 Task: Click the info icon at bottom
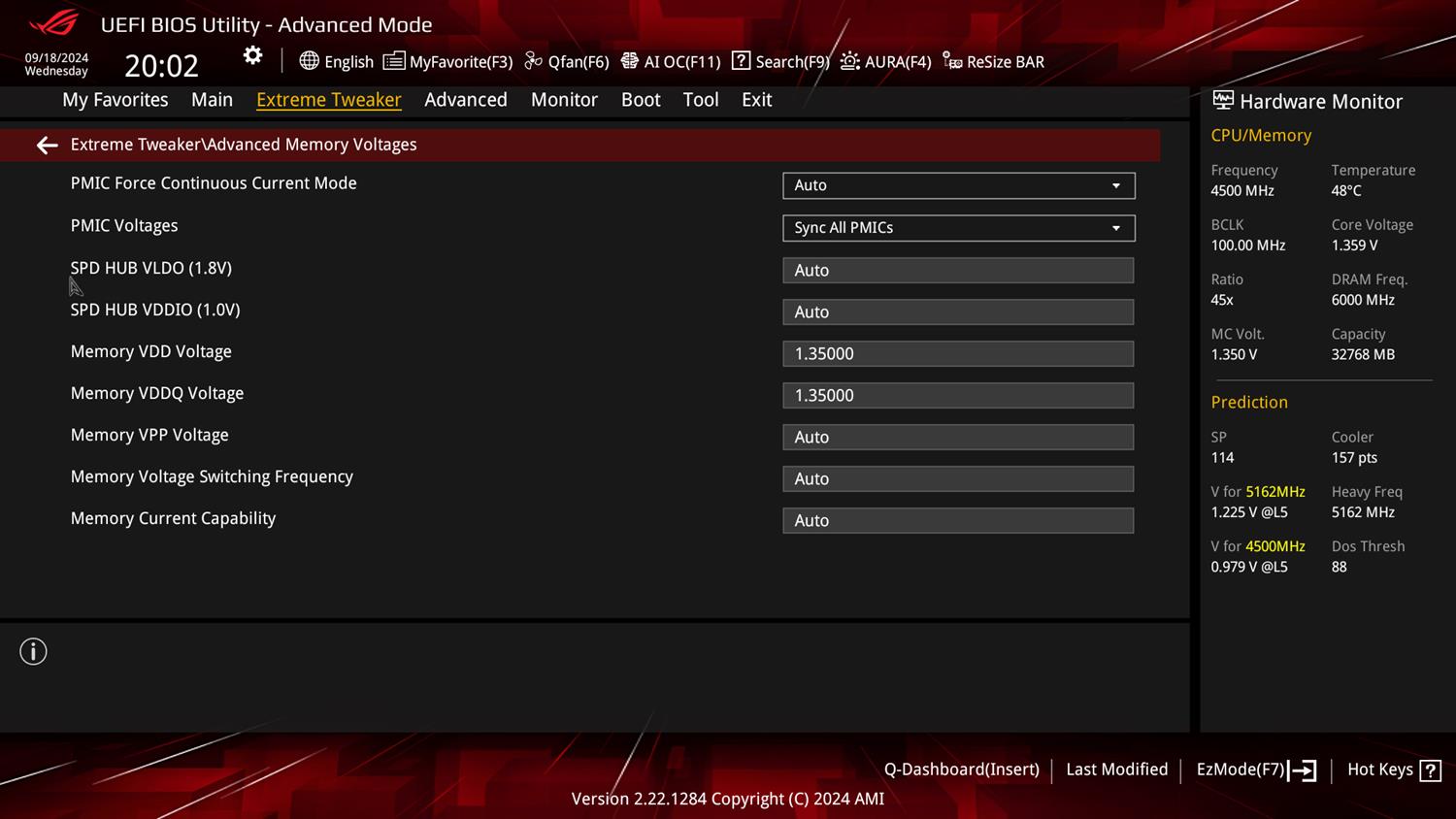point(33,652)
